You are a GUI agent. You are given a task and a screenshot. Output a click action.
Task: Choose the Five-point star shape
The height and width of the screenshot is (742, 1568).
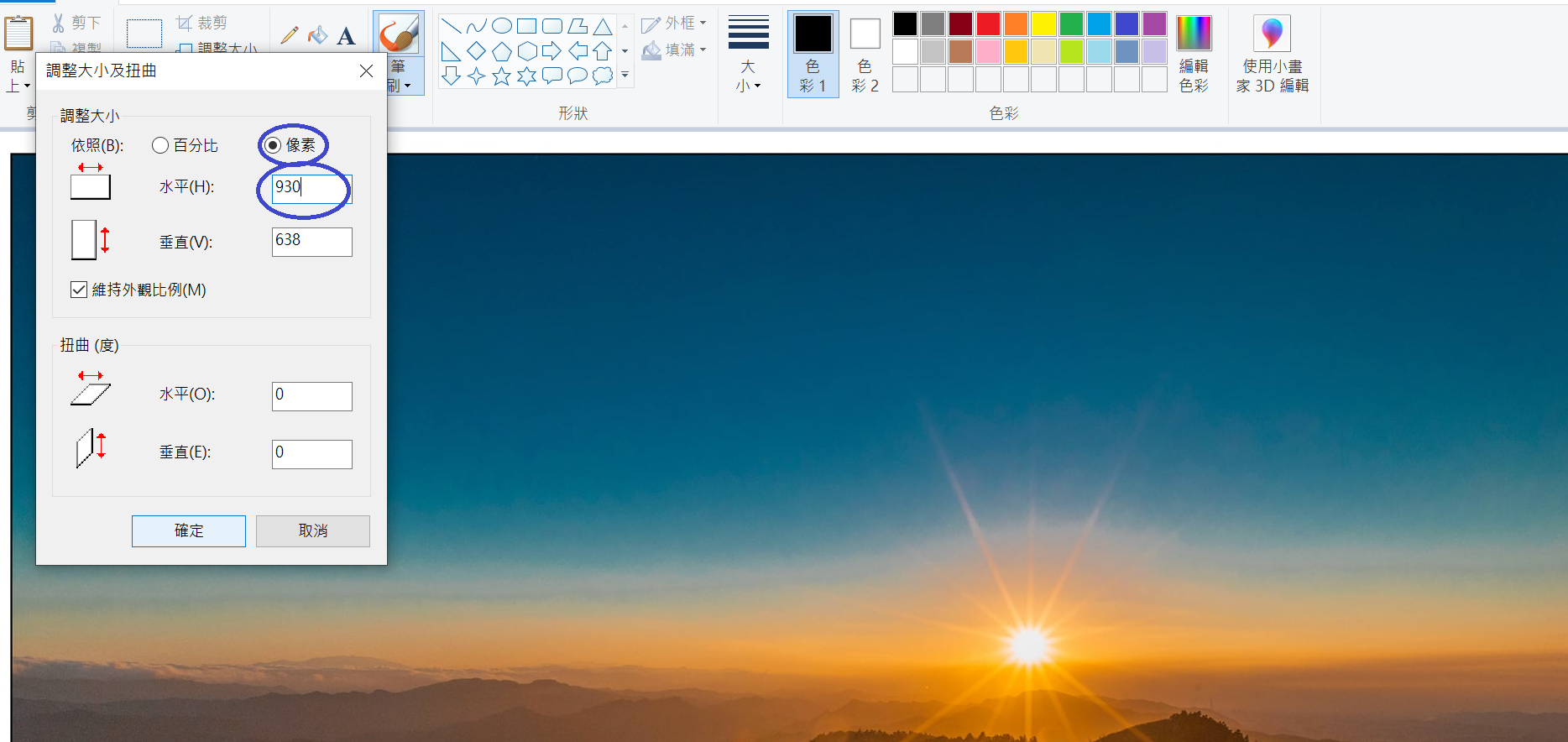(x=501, y=76)
